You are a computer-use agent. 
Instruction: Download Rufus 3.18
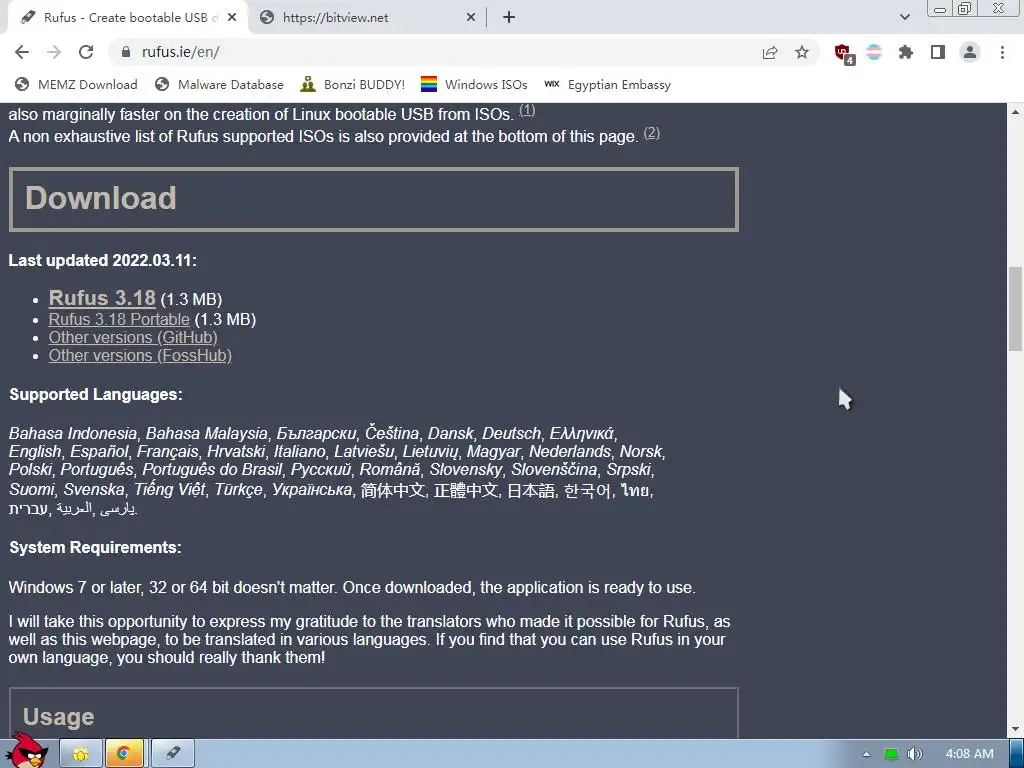coord(102,298)
